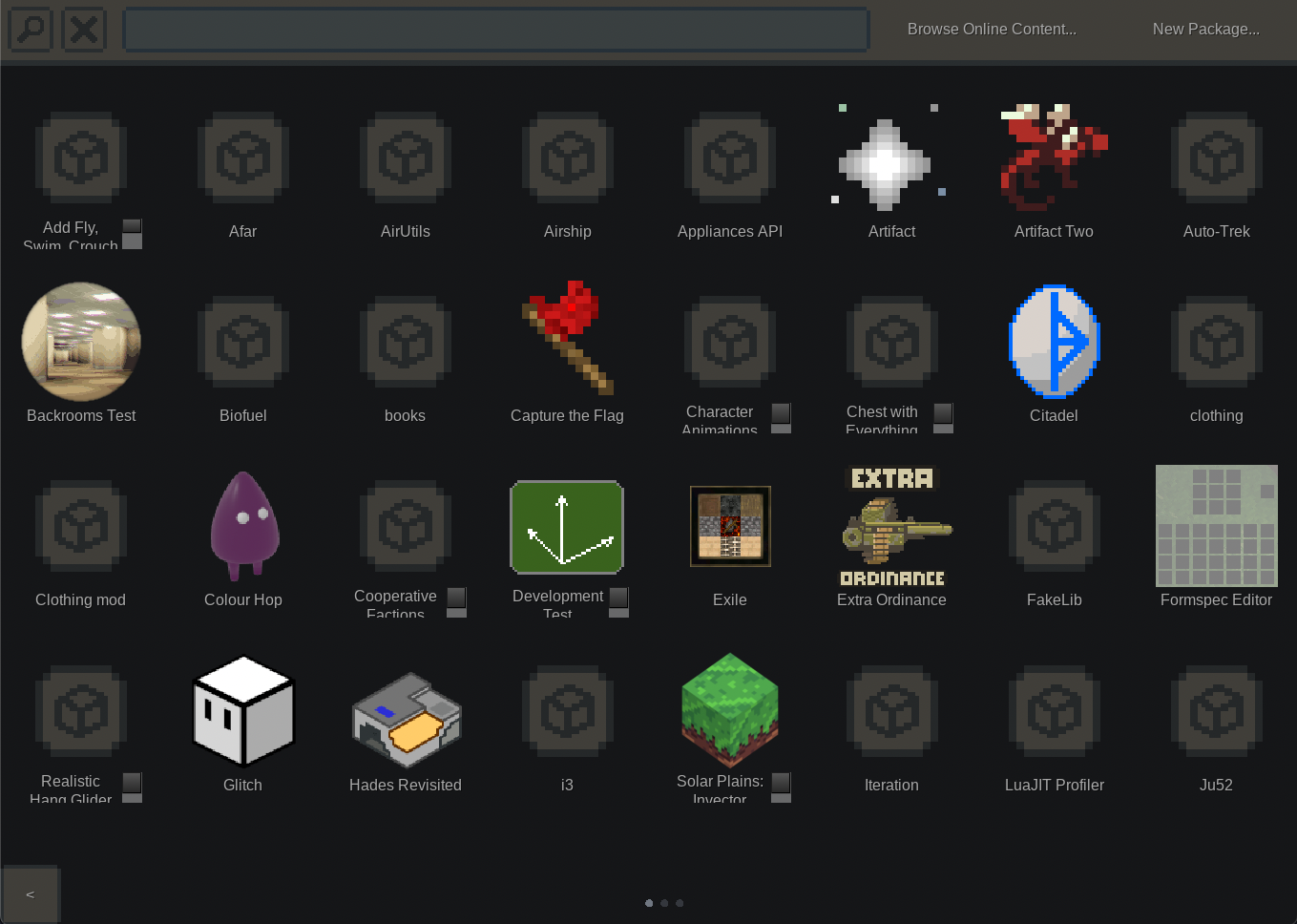Select Capture the Flag axe icon
Viewport: 1297px width, 924px height.
[568, 338]
